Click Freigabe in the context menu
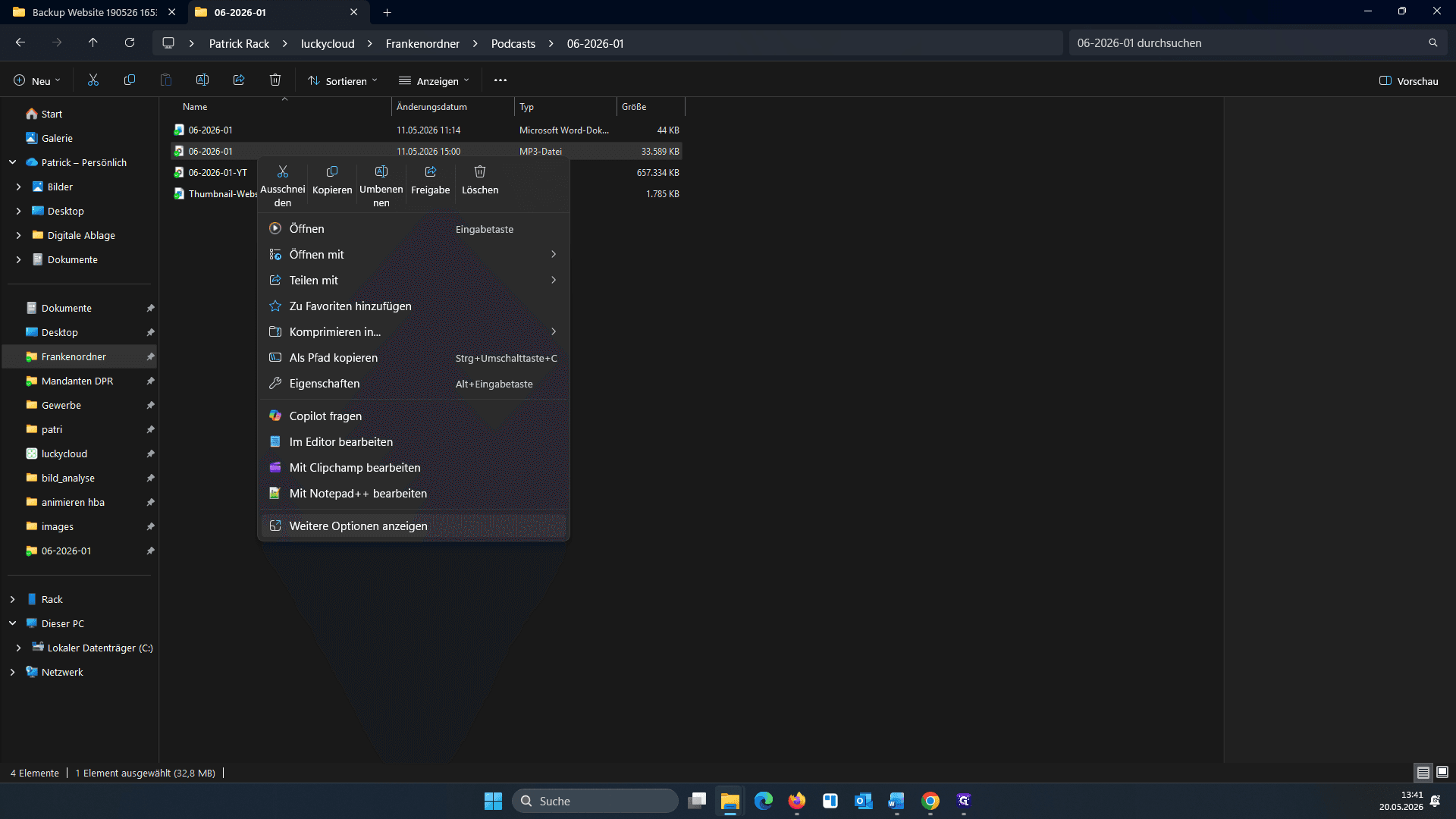 [431, 180]
